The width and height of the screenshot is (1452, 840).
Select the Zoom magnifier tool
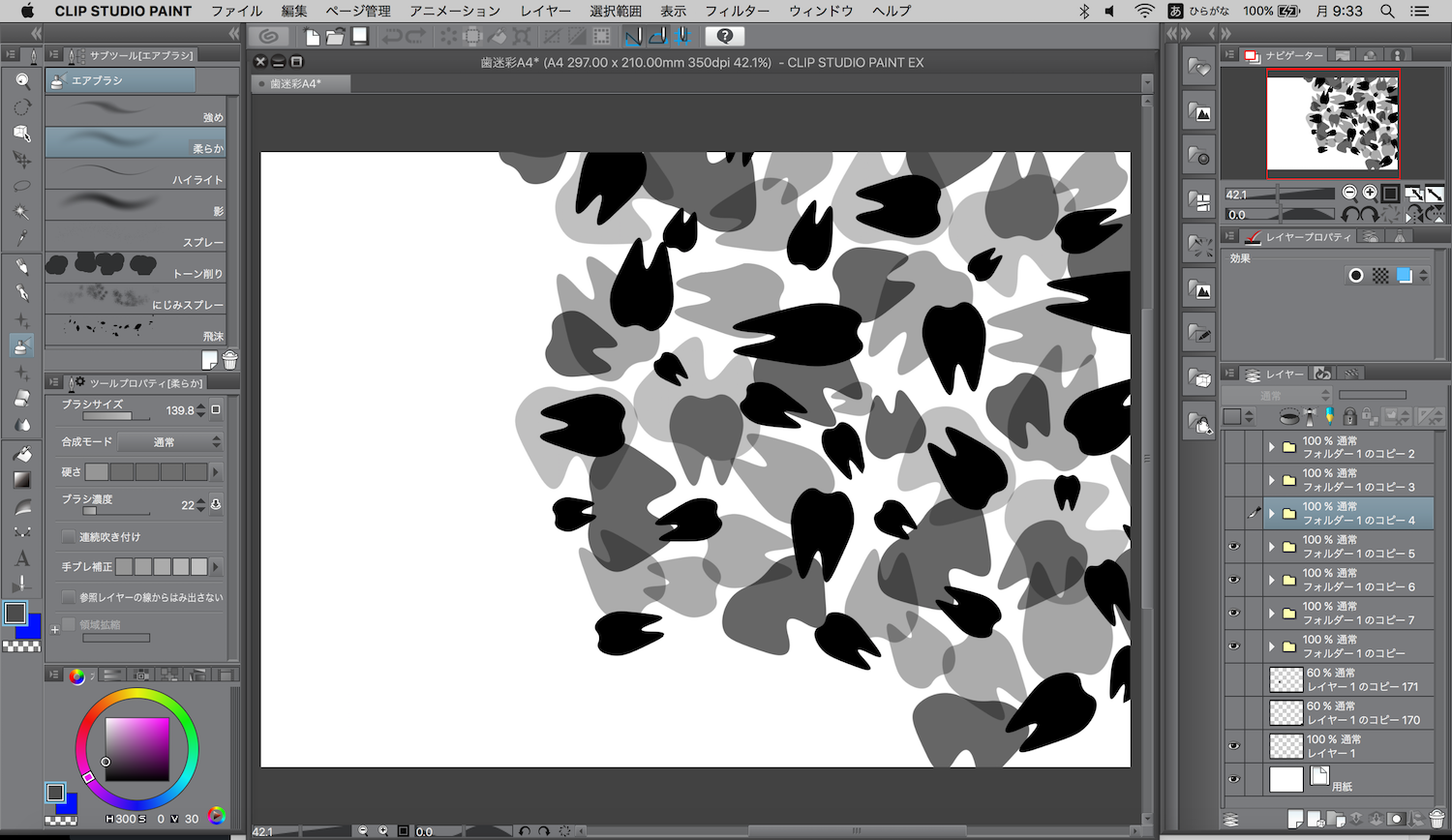pyautogui.click(x=22, y=81)
